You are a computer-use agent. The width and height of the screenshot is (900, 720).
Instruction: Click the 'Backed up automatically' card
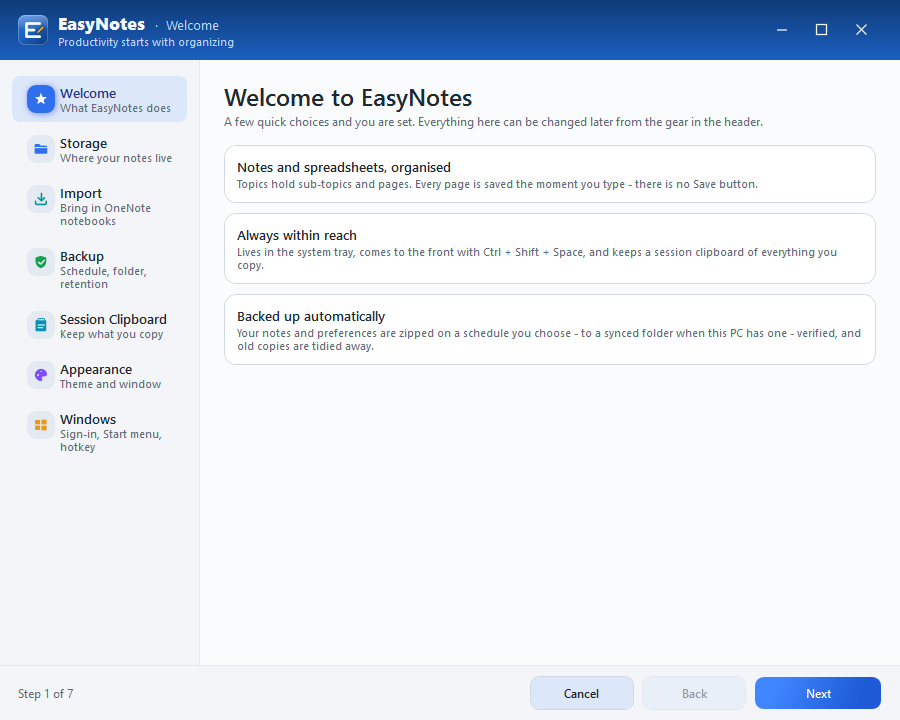[x=550, y=330]
